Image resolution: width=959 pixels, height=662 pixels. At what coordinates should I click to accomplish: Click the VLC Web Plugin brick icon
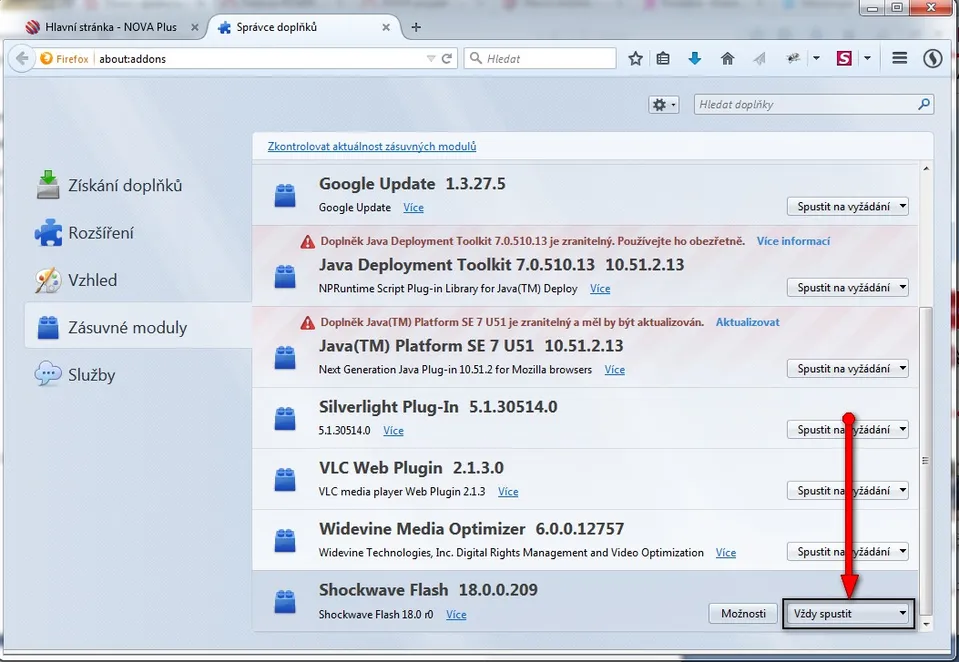(285, 480)
